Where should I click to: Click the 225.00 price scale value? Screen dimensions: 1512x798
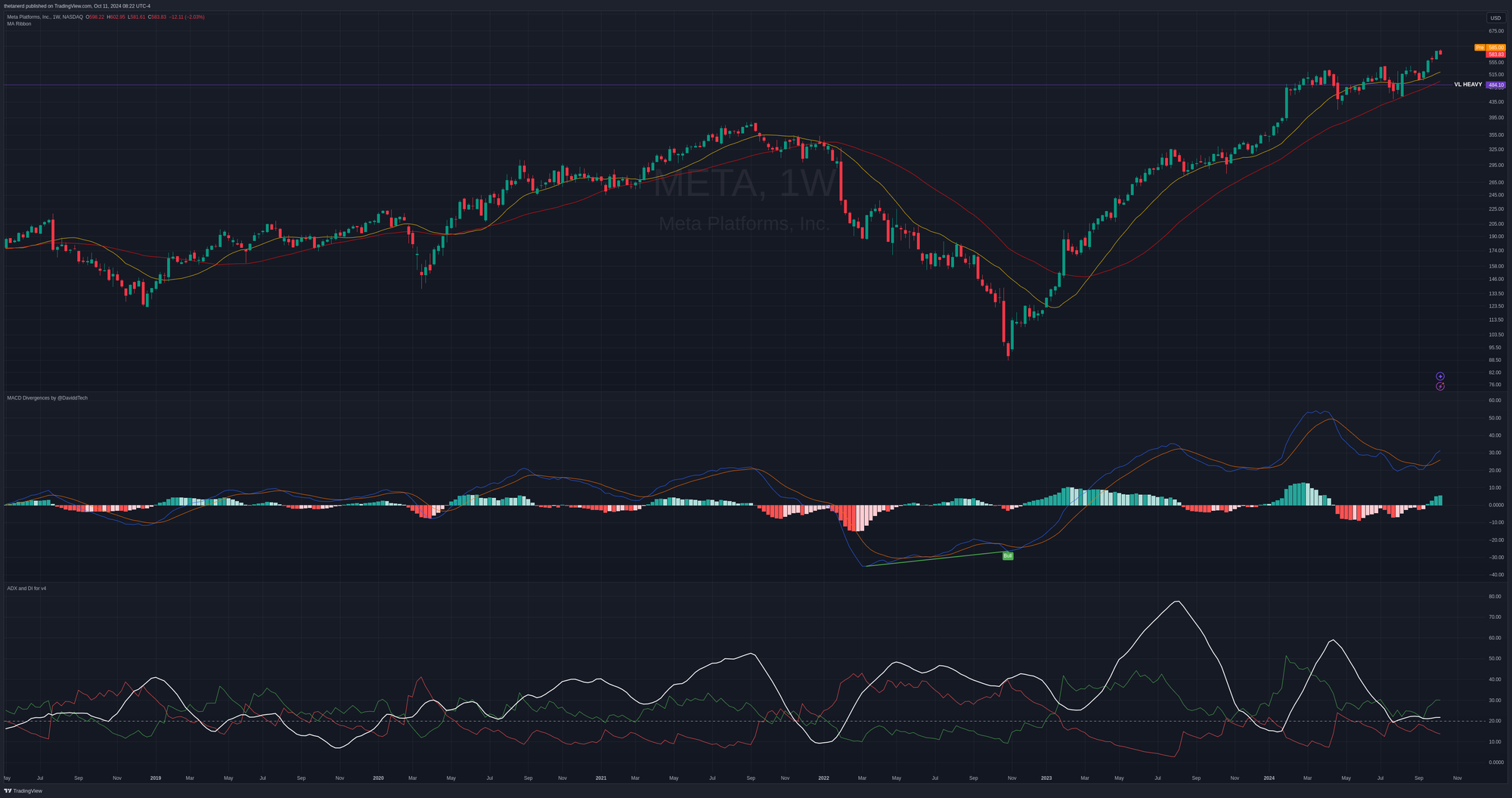point(1496,209)
